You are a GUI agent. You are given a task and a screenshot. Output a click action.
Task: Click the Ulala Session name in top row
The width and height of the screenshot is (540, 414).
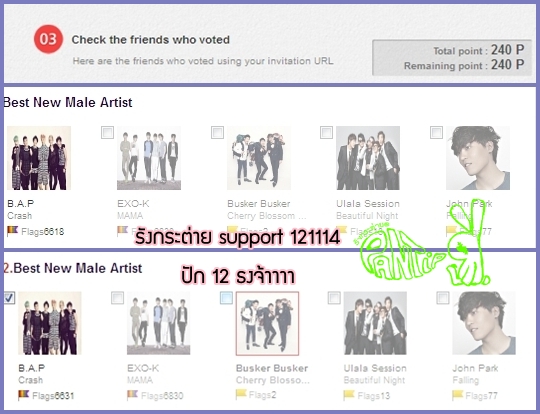[368, 204]
